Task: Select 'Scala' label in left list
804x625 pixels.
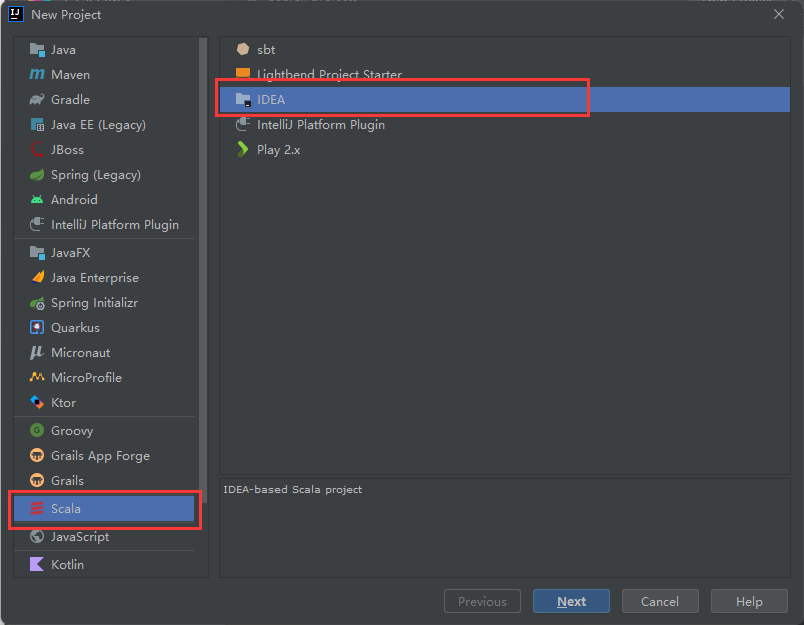Action: coord(66,509)
